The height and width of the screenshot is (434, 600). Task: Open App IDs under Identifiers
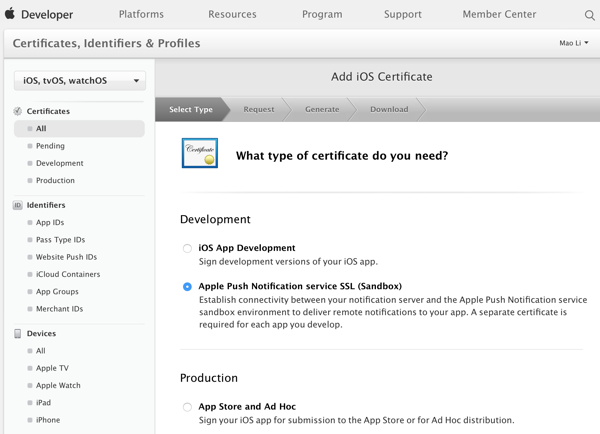click(x=50, y=222)
